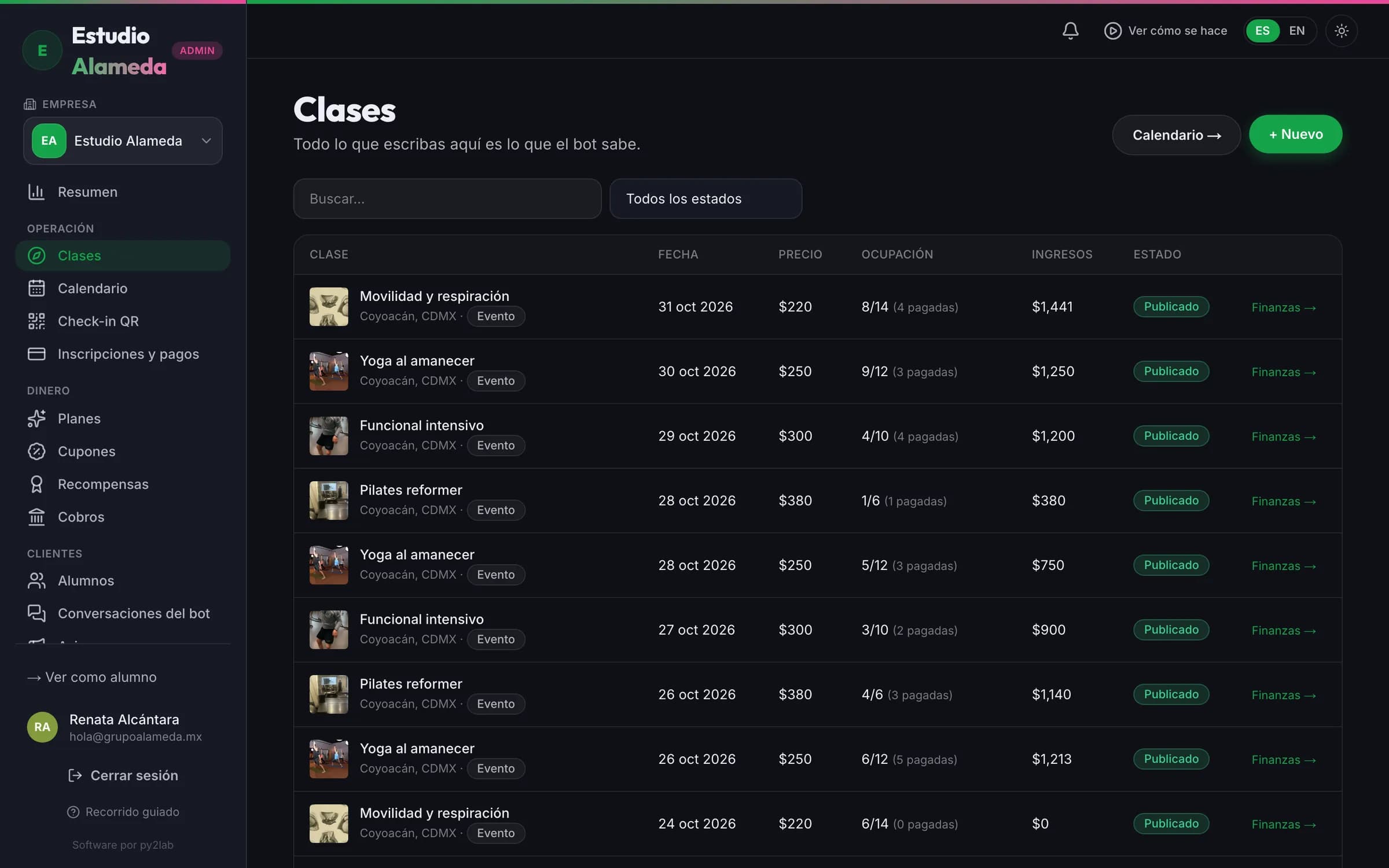The height and width of the screenshot is (868, 1389).
Task: Click the Inscripciones y pagos card icon
Action: click(x=36, y=354)
